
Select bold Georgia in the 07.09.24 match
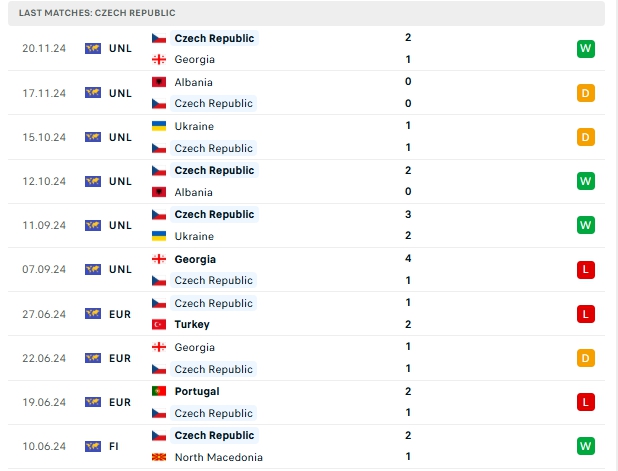pyautogui.click(x=195, y=259)
